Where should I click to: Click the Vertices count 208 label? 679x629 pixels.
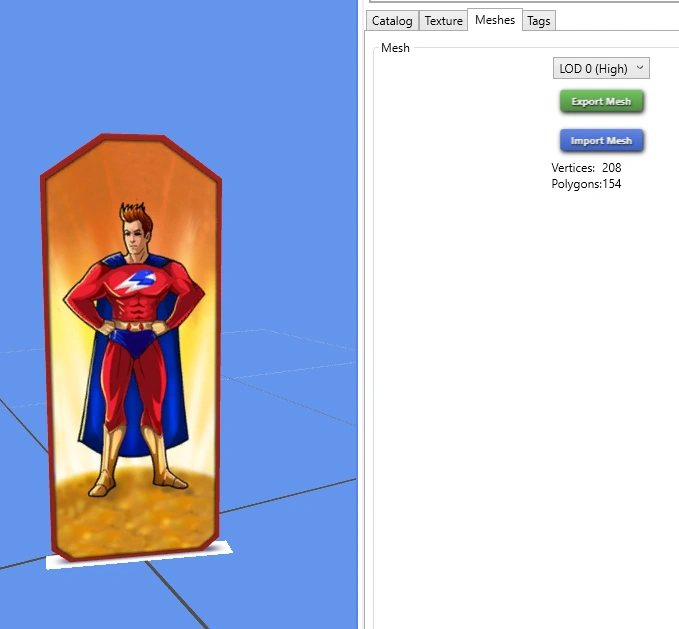click(586, 168)
